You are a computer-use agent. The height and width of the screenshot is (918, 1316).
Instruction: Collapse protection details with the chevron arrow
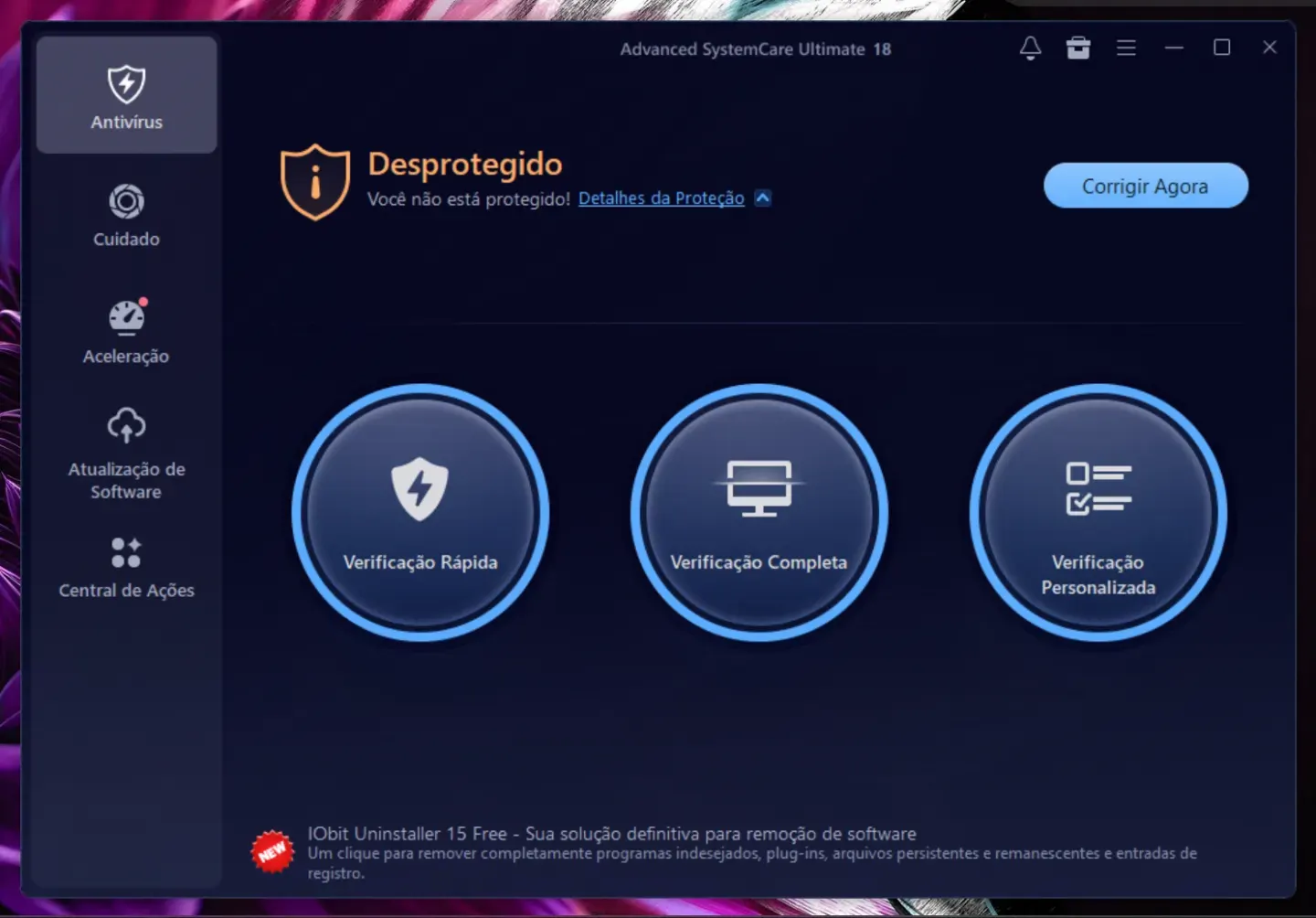[762, 198]
